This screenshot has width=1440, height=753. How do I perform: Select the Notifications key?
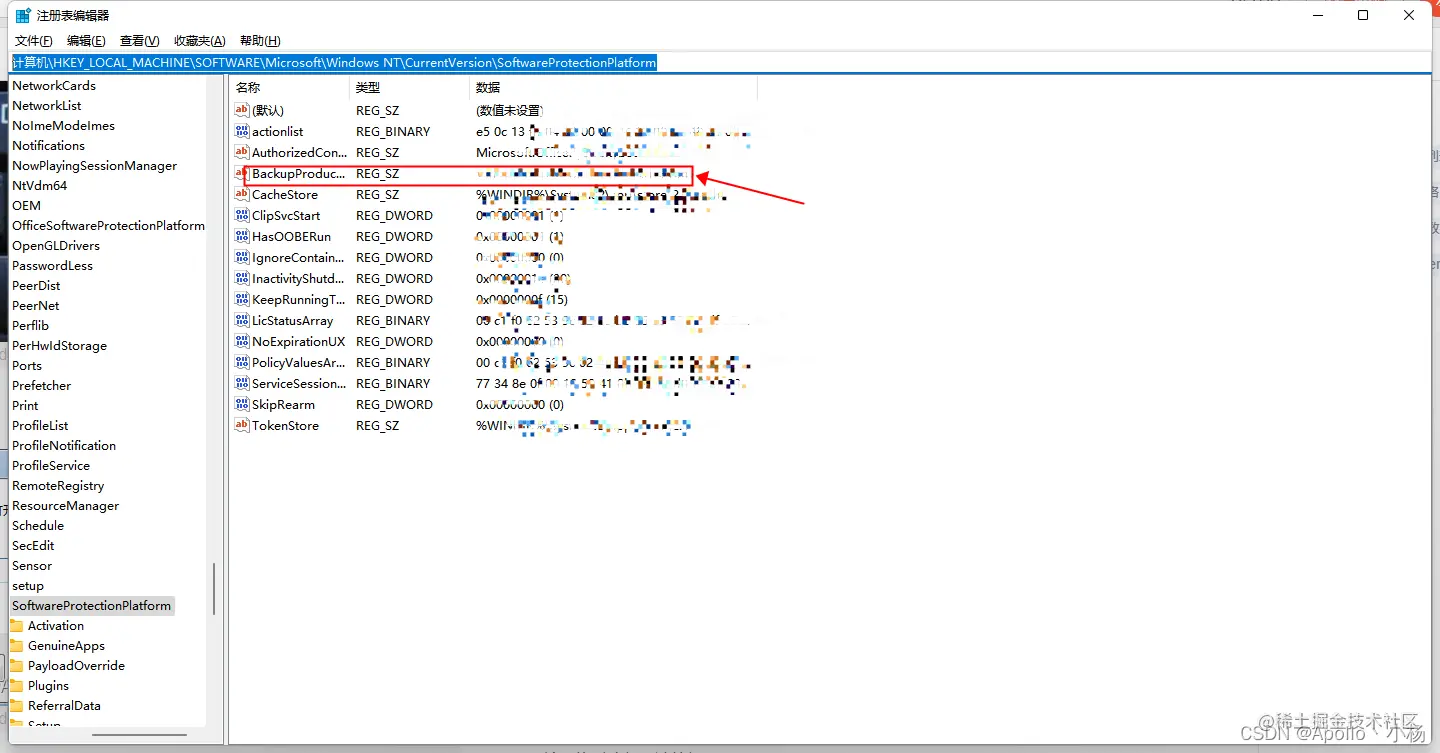(48, 145)
